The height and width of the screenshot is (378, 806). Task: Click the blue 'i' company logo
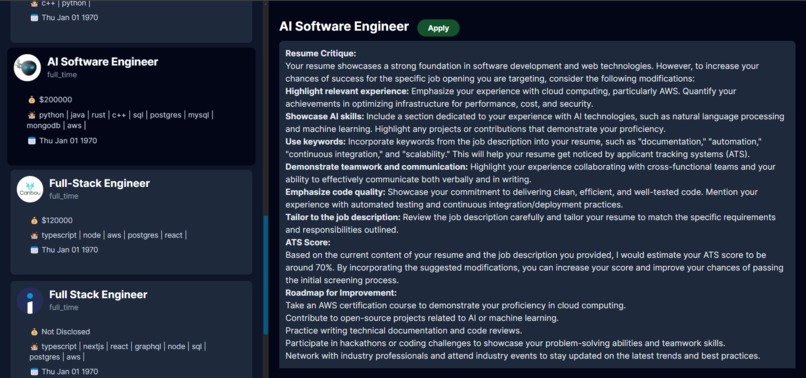pyautogui.click(x=30, y=300)
